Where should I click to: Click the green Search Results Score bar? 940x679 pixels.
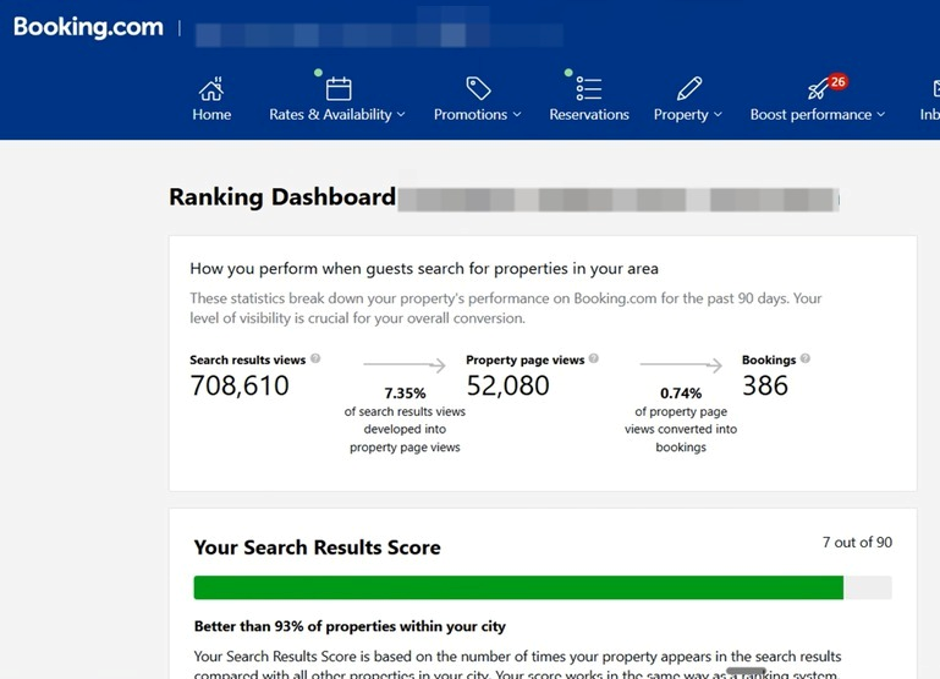tap(519, 587)
